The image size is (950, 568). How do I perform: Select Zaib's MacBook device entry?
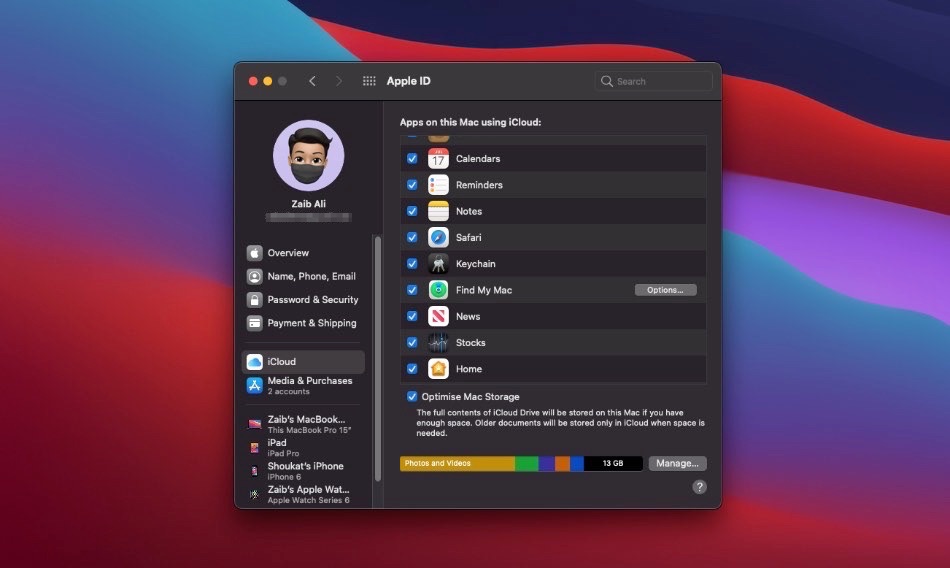click(303, 424)
